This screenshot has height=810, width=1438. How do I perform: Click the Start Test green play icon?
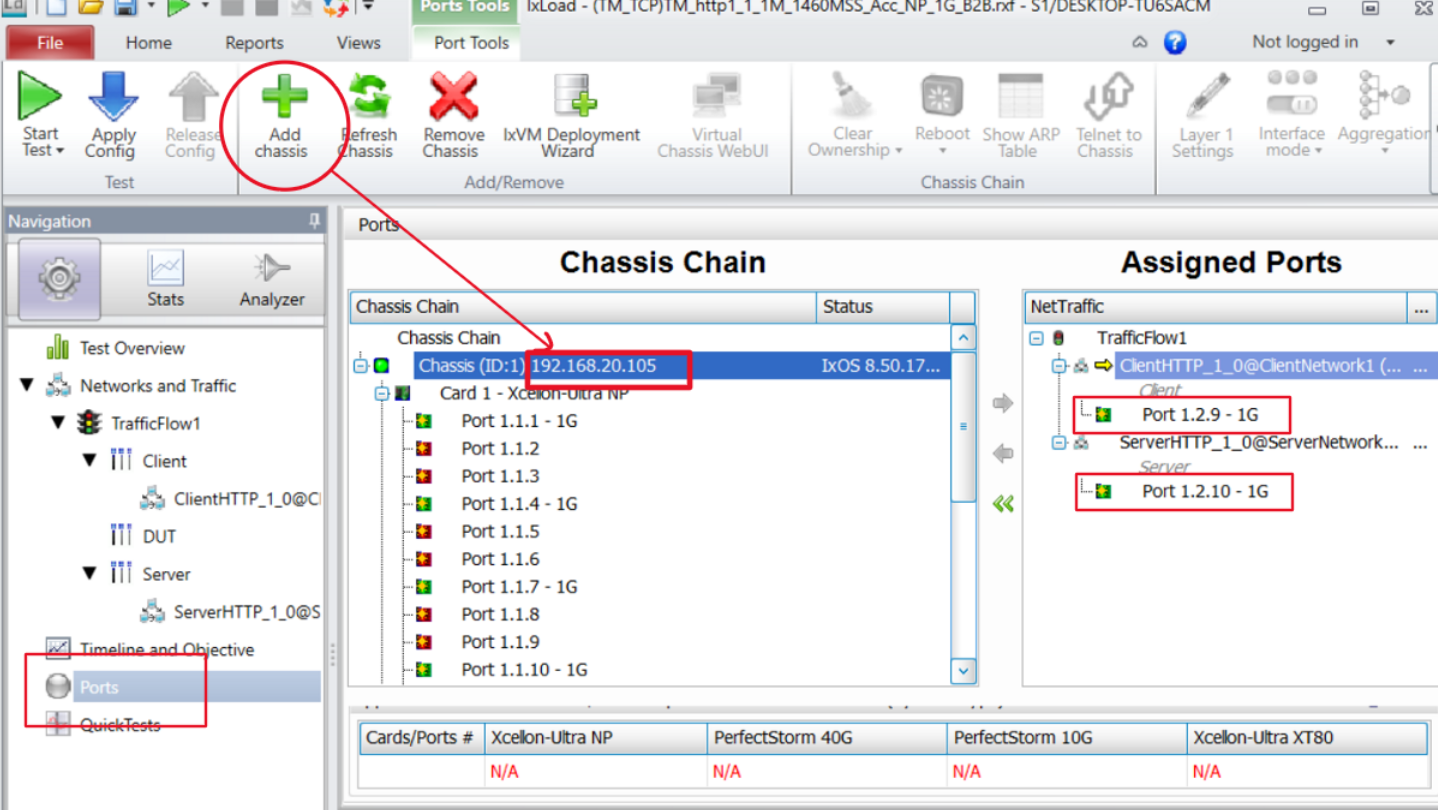[41, 96]
